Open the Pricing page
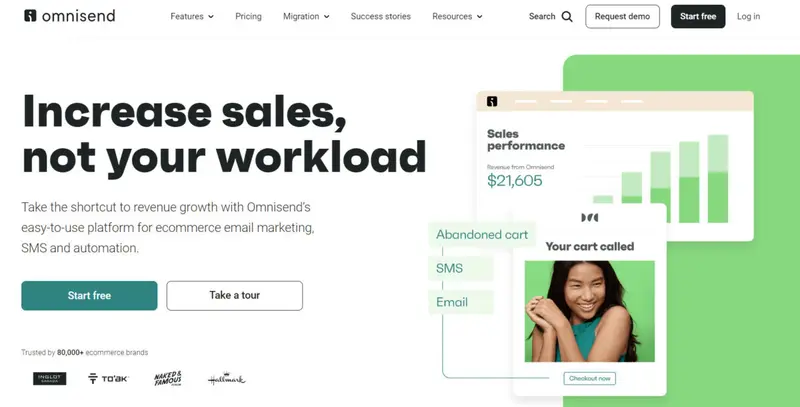Screen dimensions: 800x407 point(248,16)
